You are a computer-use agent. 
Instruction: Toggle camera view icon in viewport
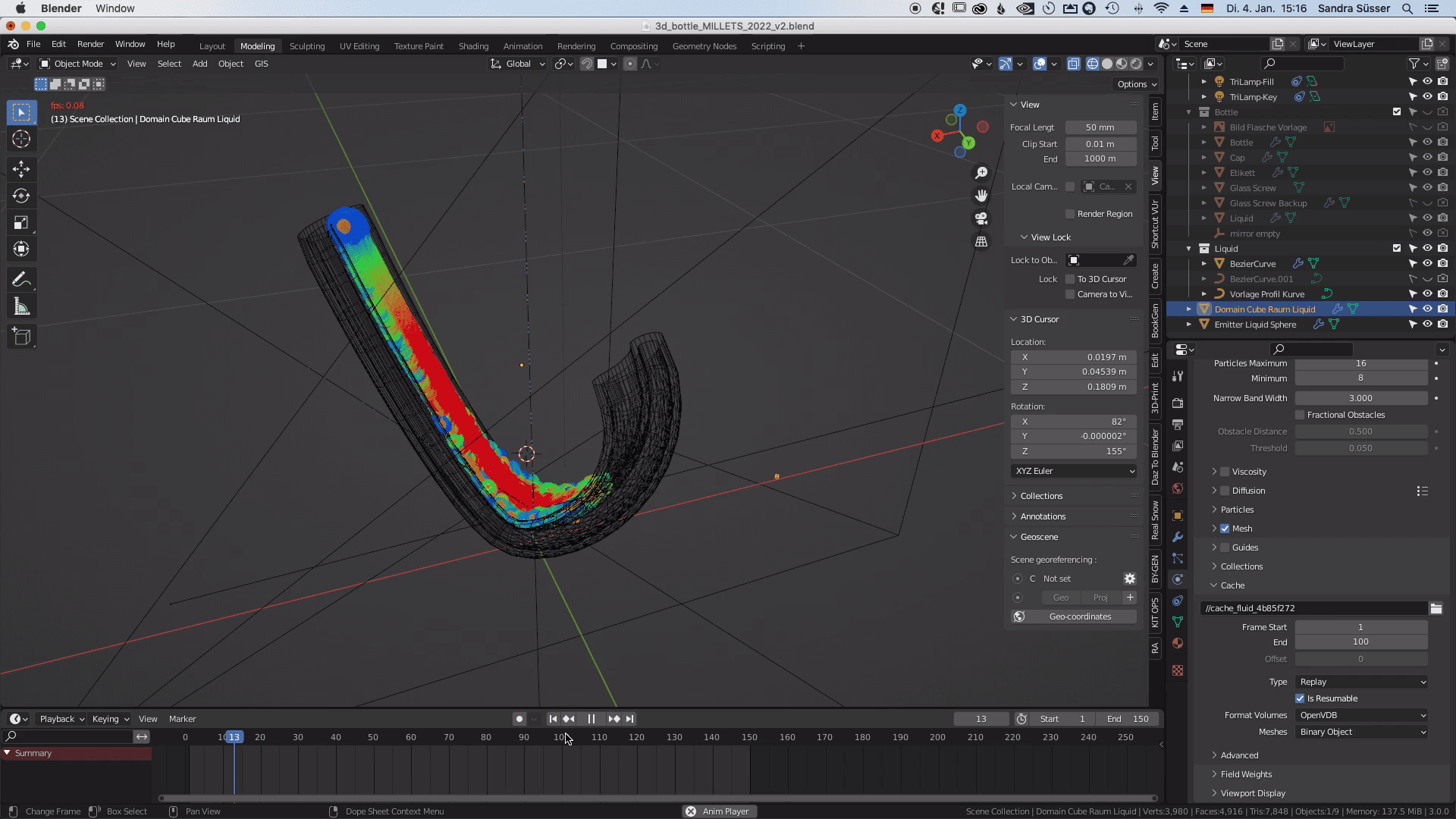(981, 218)
